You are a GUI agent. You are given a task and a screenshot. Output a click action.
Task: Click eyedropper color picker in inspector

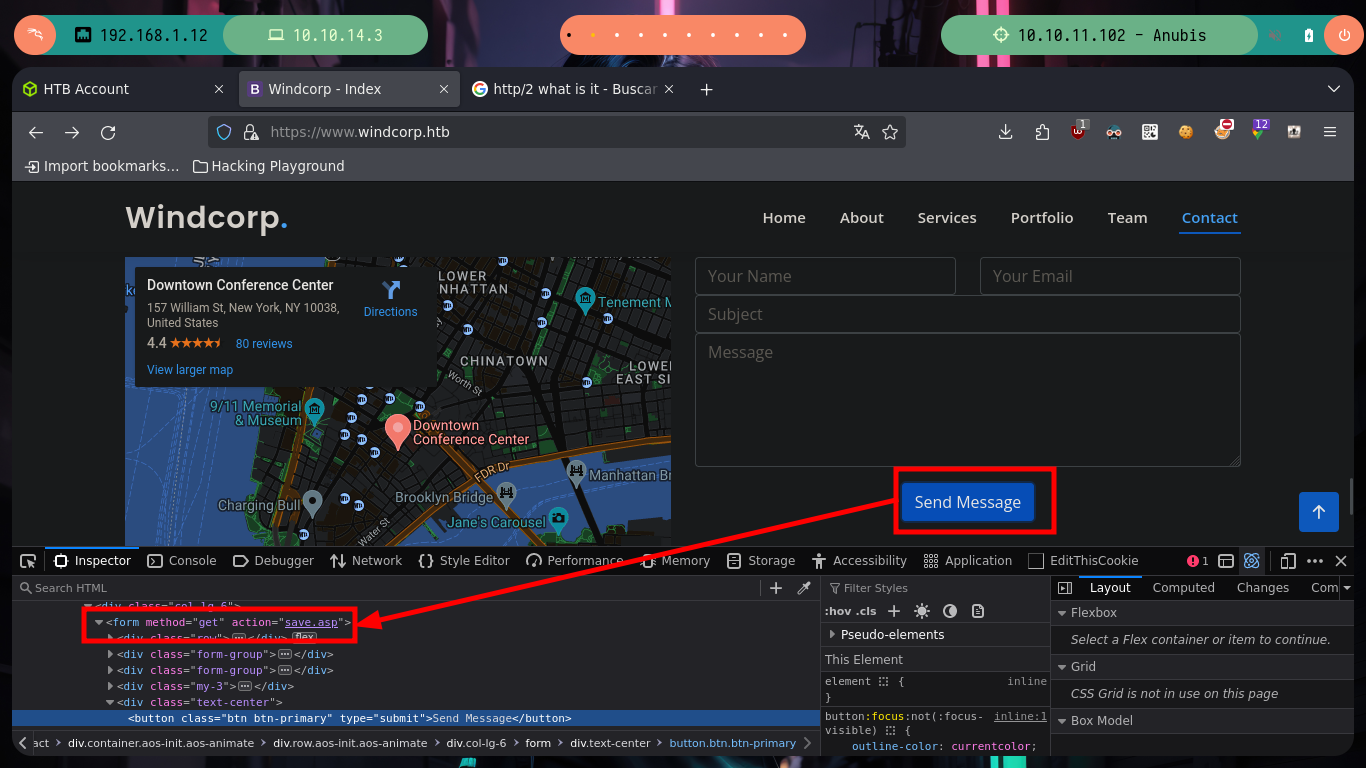coord(803,588)
